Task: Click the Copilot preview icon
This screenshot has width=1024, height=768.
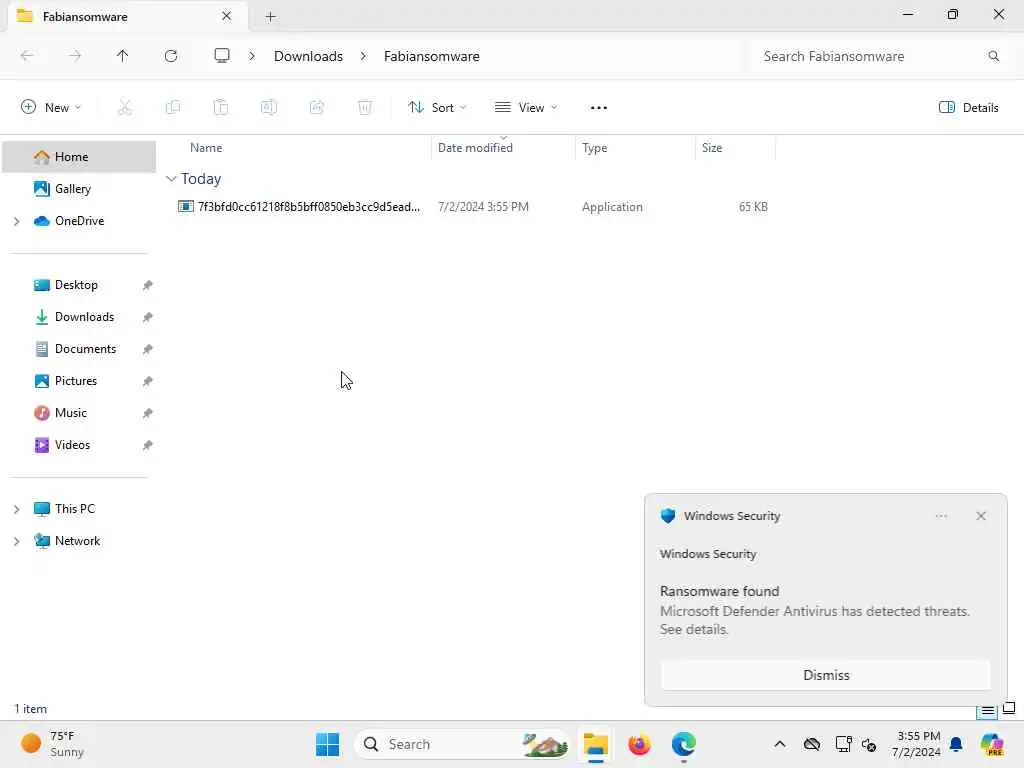Action: click(x=992, y=744)
